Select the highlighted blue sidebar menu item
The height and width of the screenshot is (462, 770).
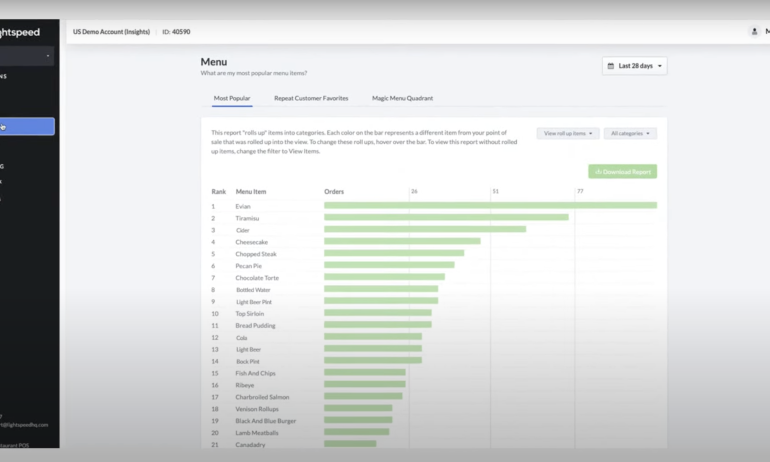point(27,126)
